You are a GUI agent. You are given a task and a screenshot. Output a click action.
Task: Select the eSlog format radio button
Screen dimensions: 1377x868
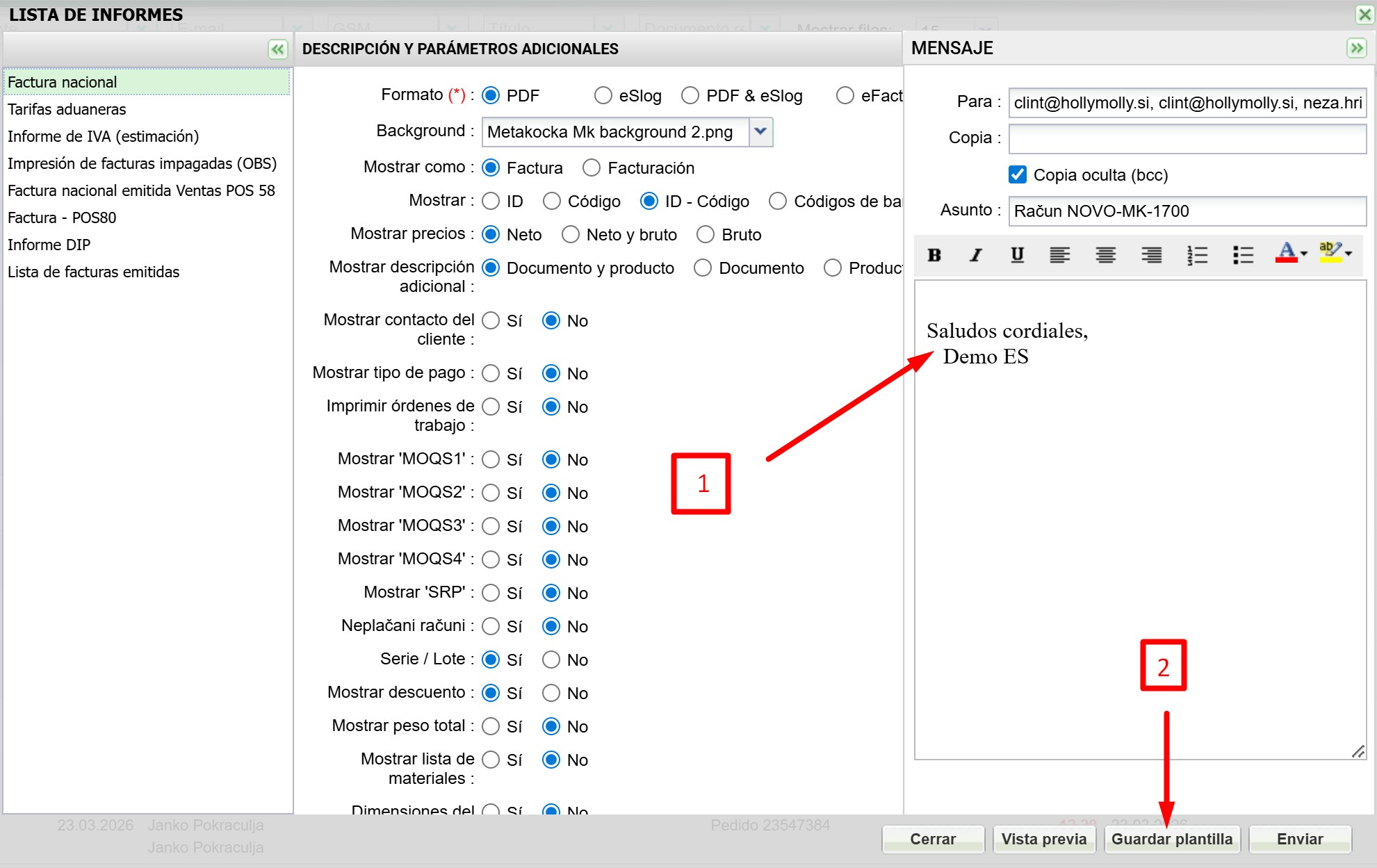pos(603,95)
